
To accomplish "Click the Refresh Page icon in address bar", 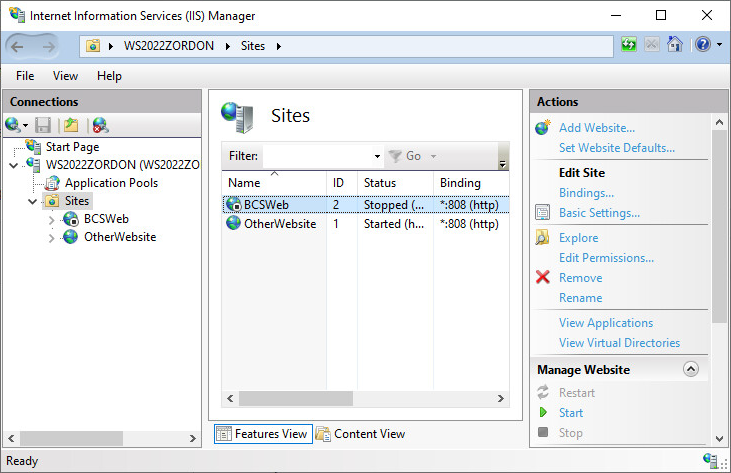I will [x=629, y=45].
